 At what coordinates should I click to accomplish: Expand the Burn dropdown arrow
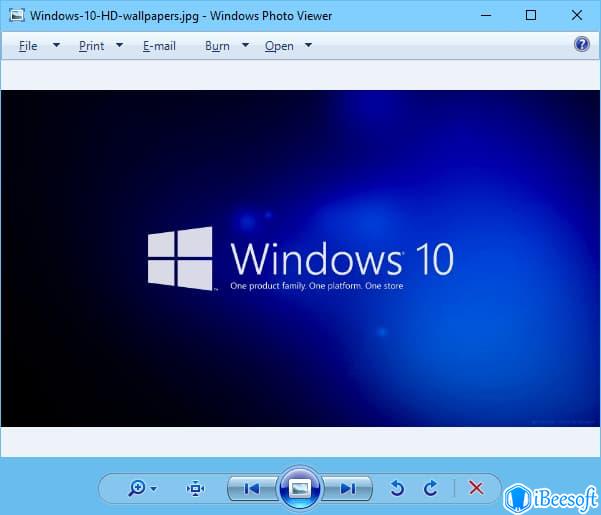coord(245,45)
